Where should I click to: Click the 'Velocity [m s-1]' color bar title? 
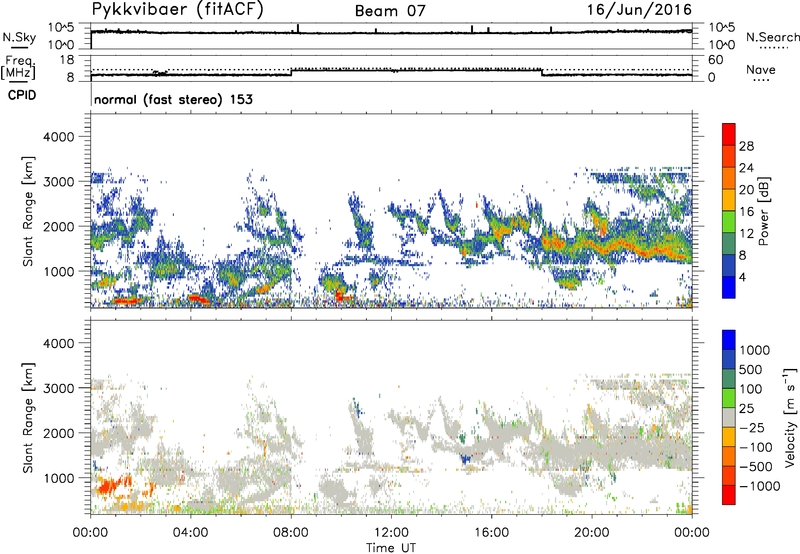tap(790, 417)
